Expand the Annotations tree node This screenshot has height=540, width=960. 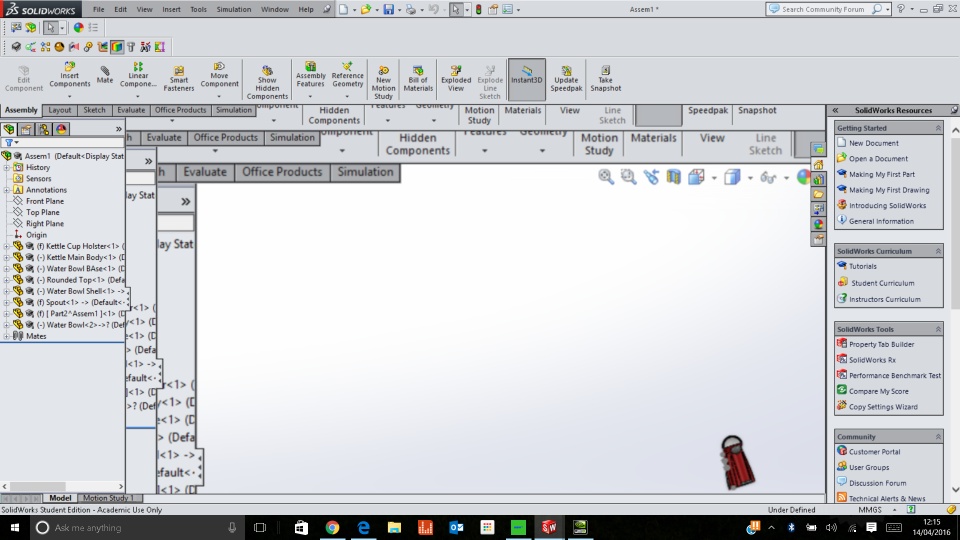(7, 190)
